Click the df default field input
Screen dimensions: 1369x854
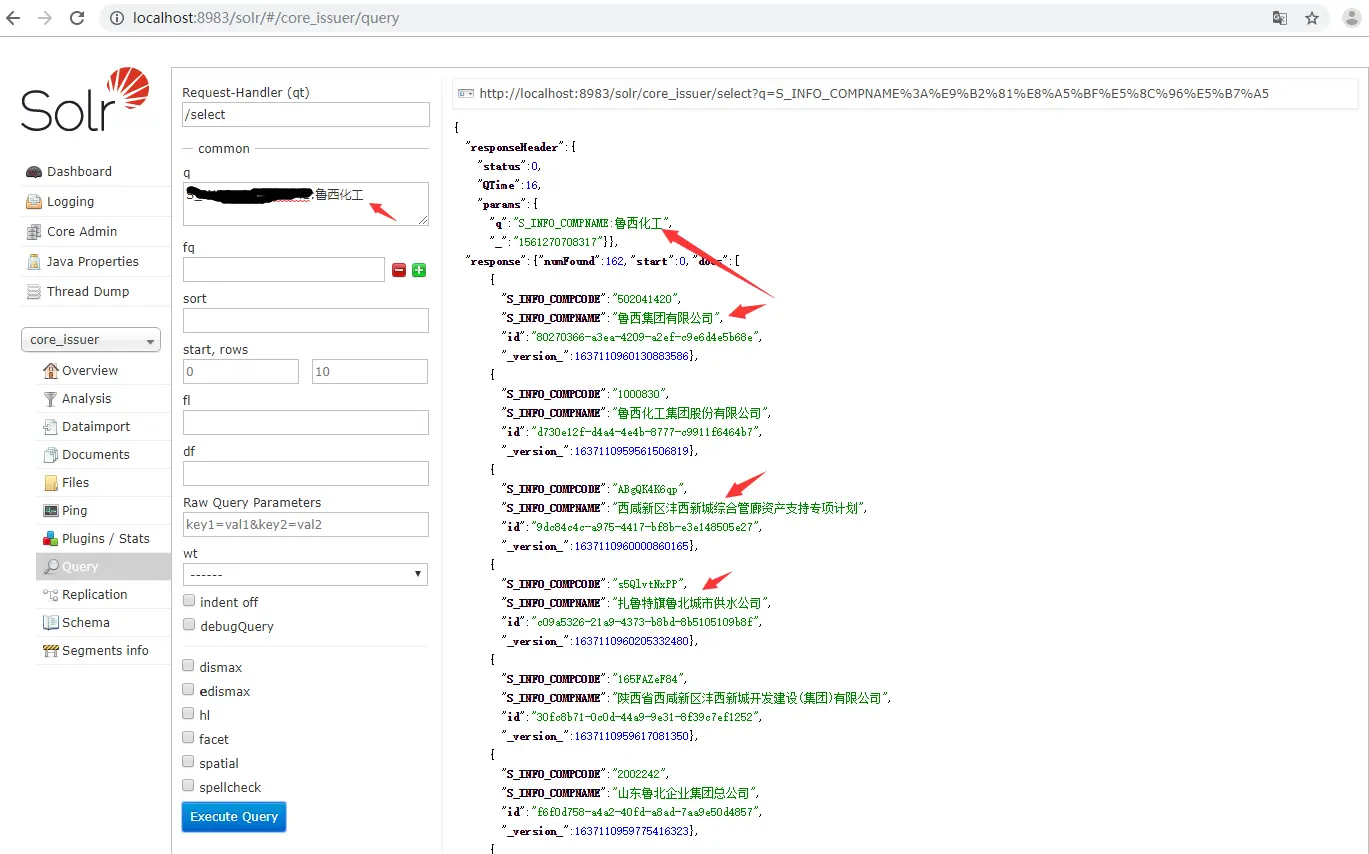click(x=305, y=474)
